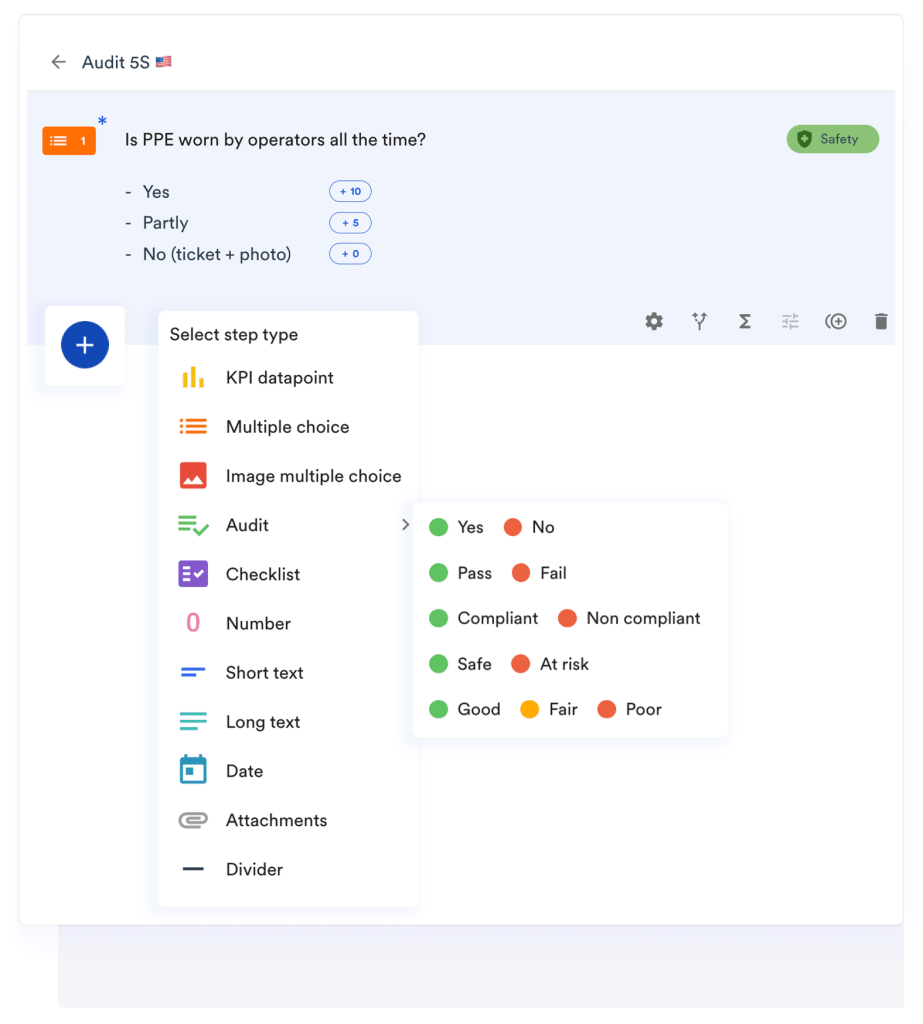This screenshot has width=923, height=1024.
Task: Click the blue plus add step button
Action: 85,345
